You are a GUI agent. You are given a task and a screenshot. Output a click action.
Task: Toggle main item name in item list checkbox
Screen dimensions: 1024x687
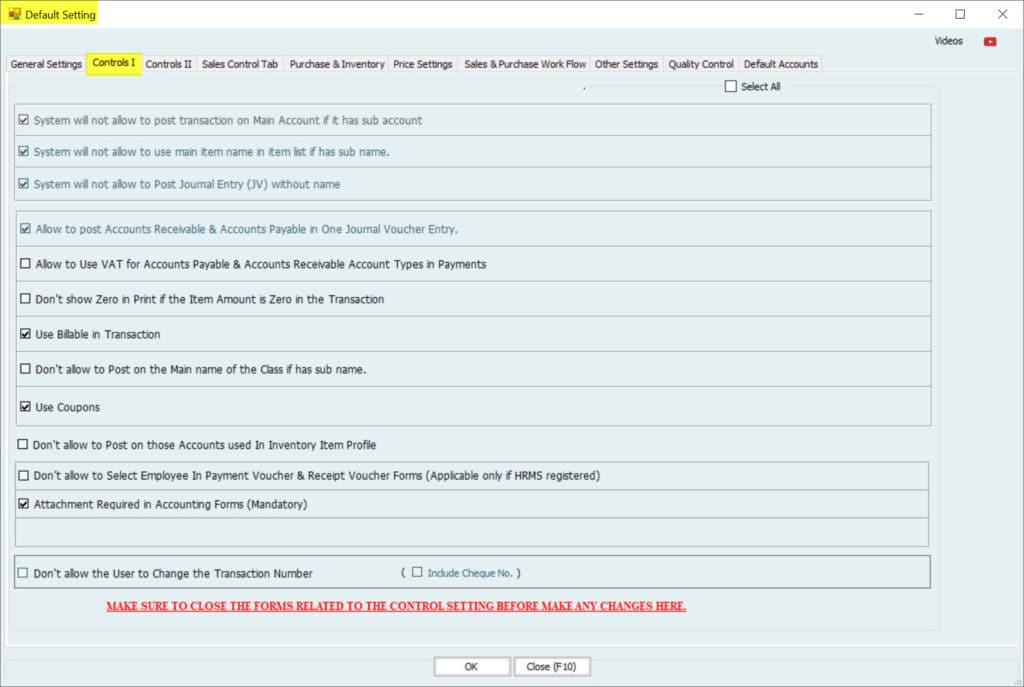(24, 151)
